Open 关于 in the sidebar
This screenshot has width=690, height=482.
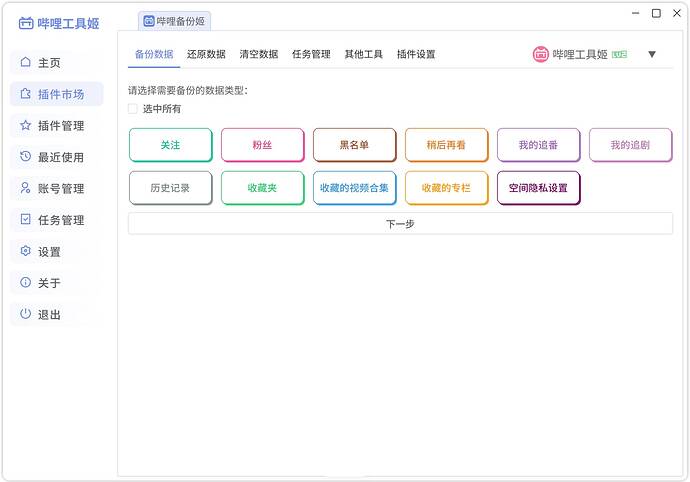(x=56, y=283)
